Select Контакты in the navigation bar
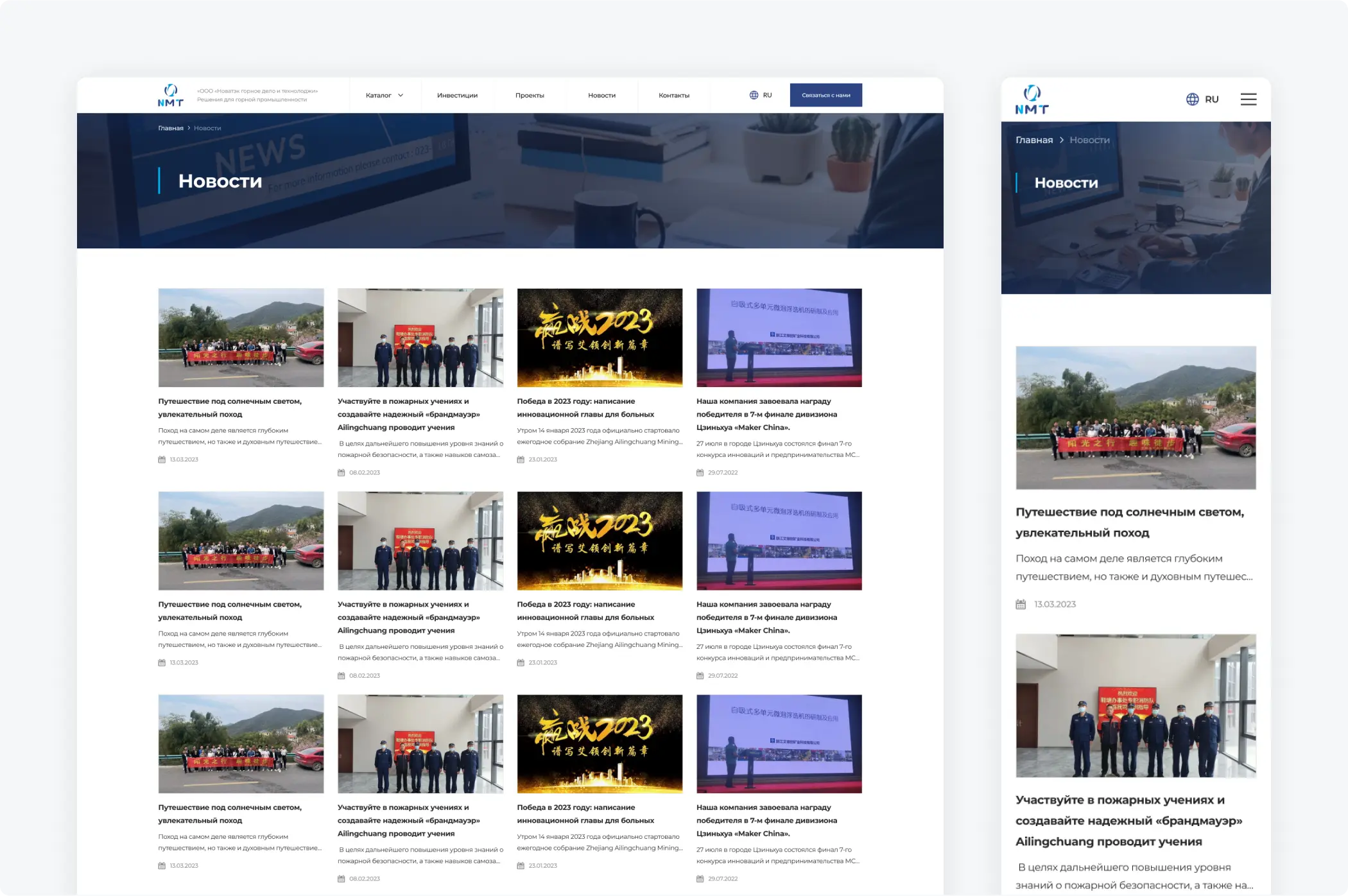Viewport: 1348px width, 896px height. pyautogui.click(x=673, y=96)
